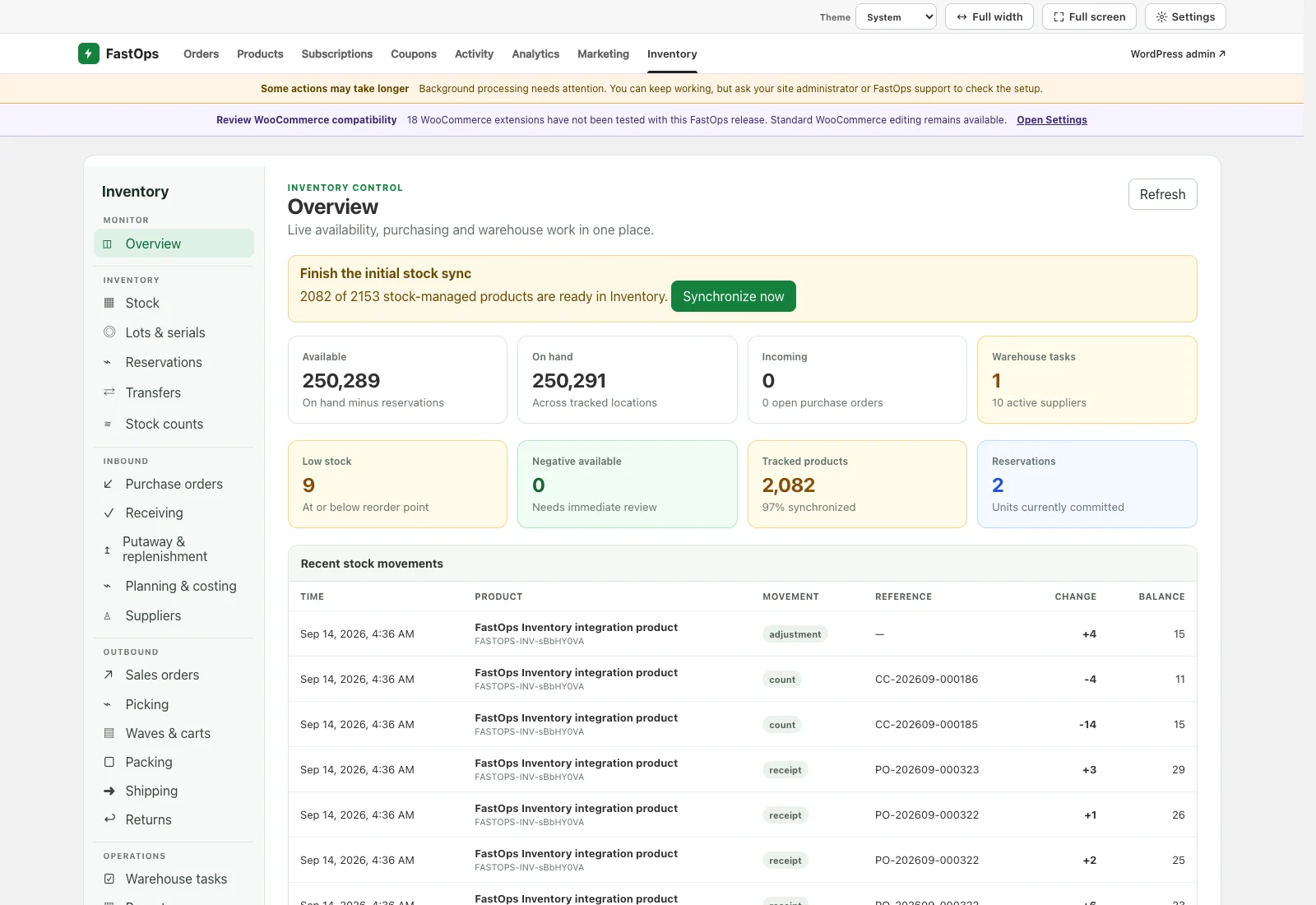Open the Tracked products card
Viewport: 1316px width, 905px height.
[857, 484]
